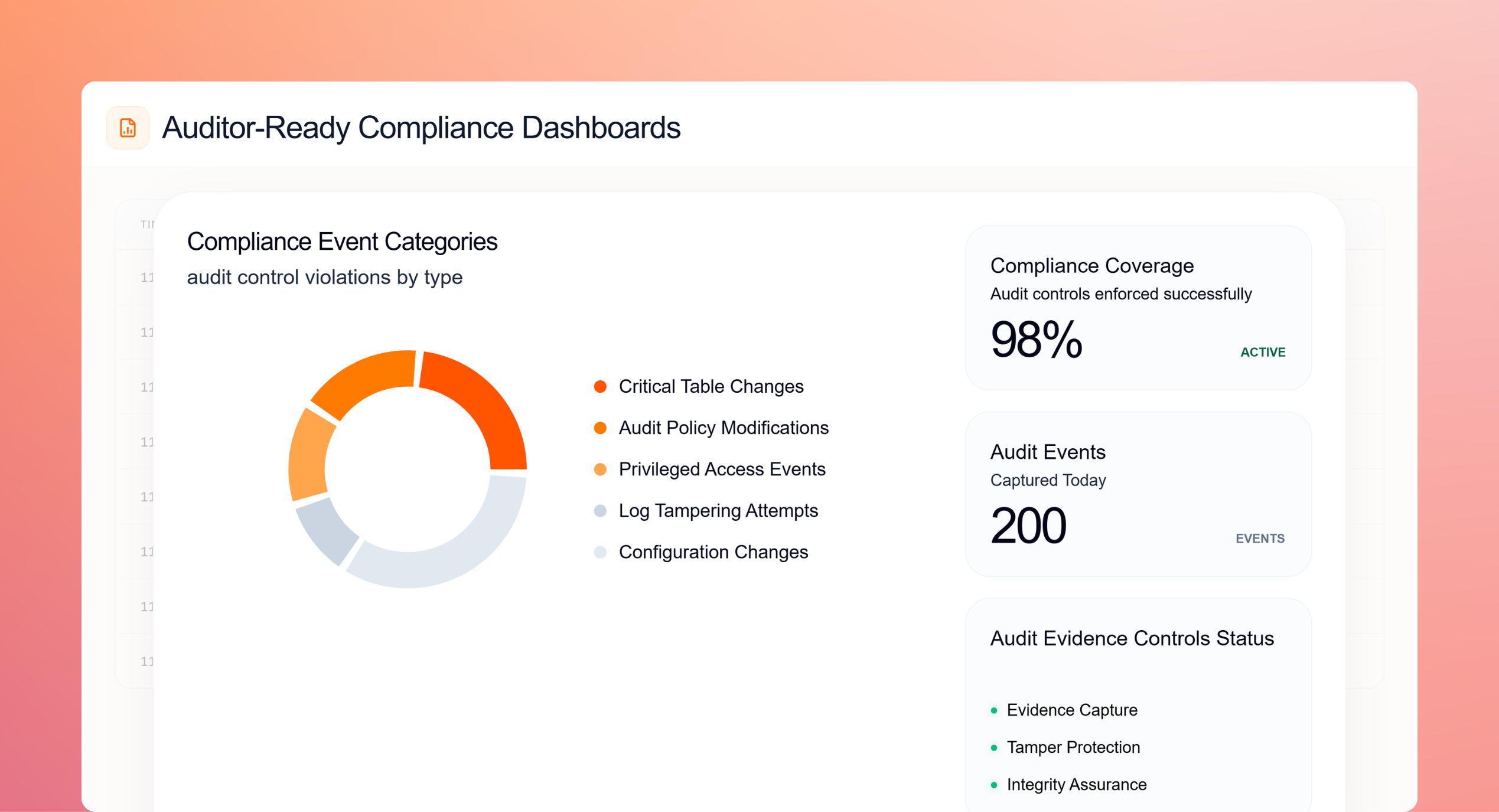Click the Audit Events card heading
Image resolution: width=1499 pixels, height=812 pixels.
1048,452
